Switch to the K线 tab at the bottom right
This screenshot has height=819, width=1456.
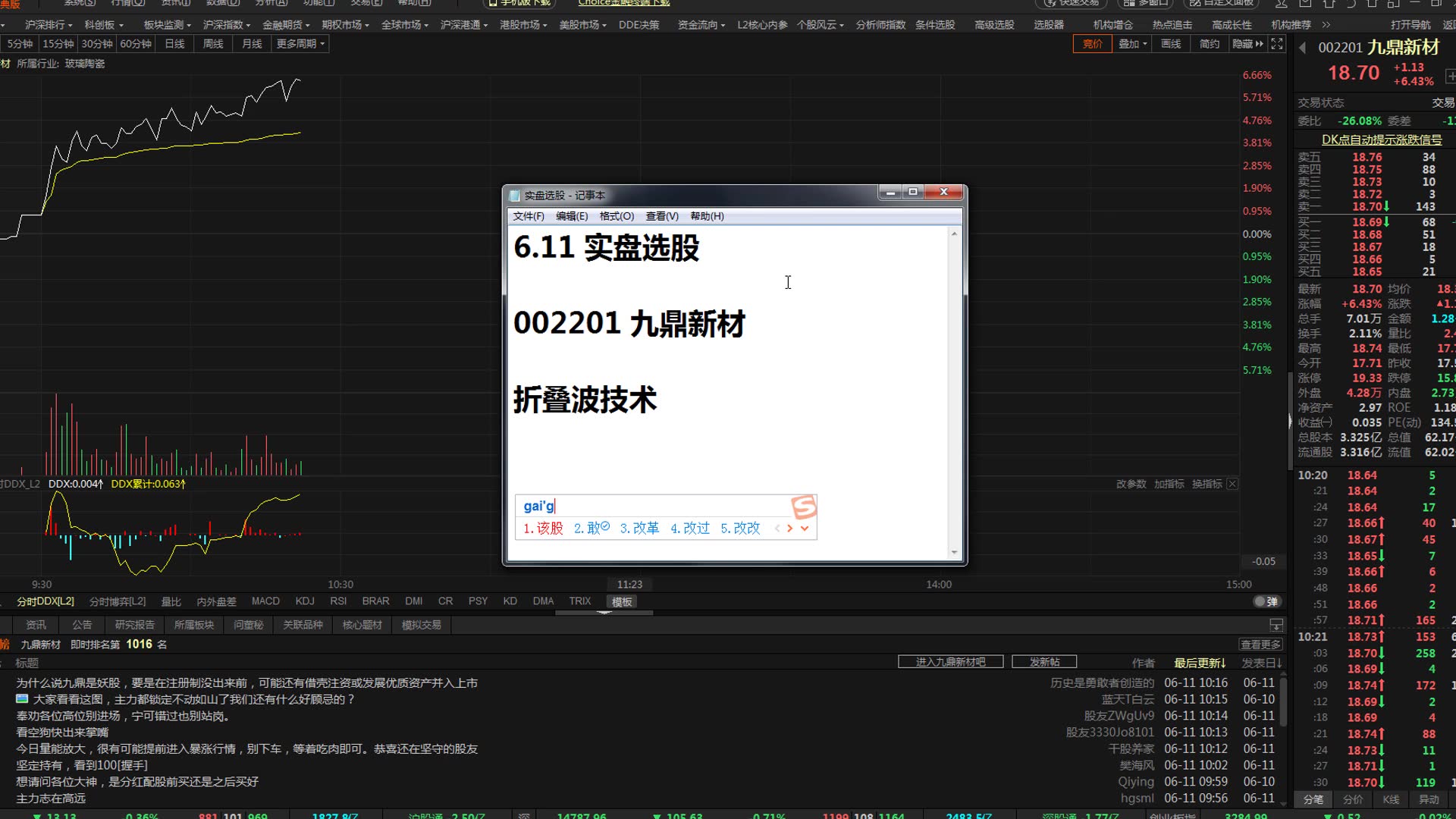pyautogui.click(x=1391, y=799)
